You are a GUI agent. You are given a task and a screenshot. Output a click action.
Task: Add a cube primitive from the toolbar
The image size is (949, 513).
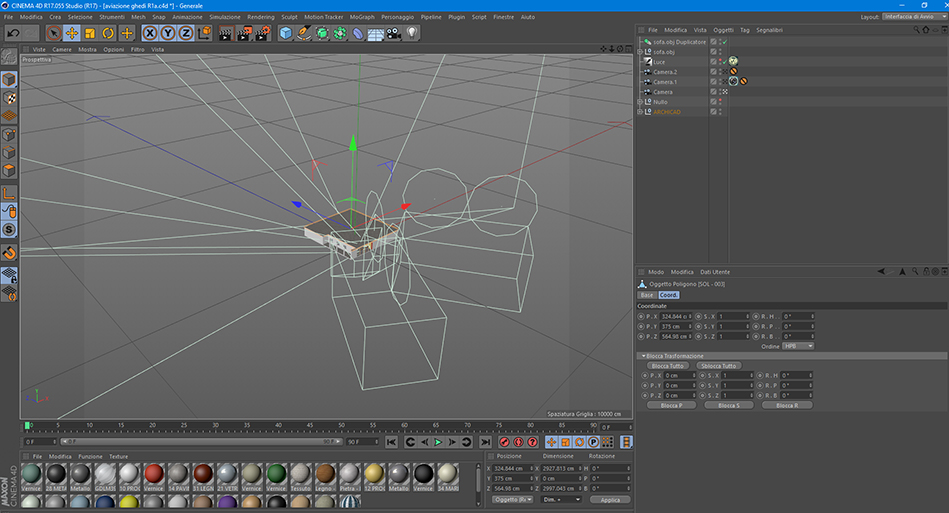coord(286,33)
